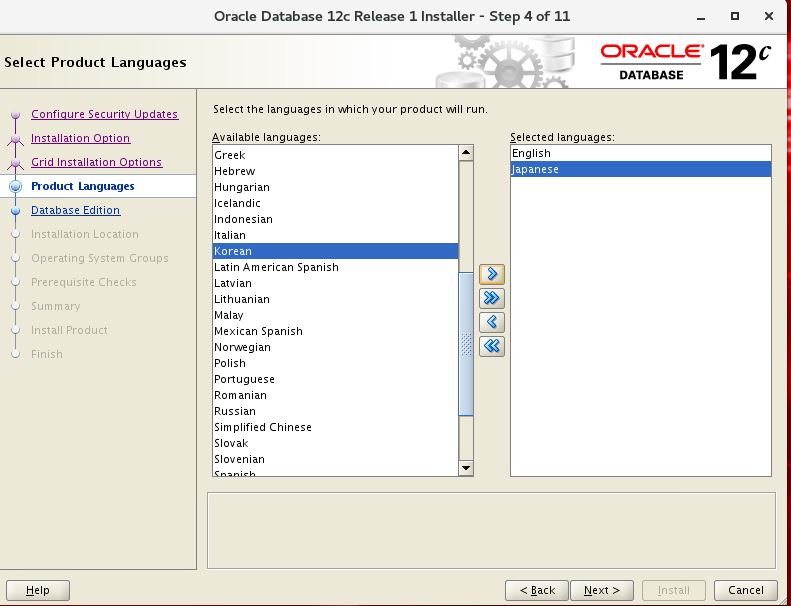
Task: Select Portuguese language entry
Action: pos(335,379)
